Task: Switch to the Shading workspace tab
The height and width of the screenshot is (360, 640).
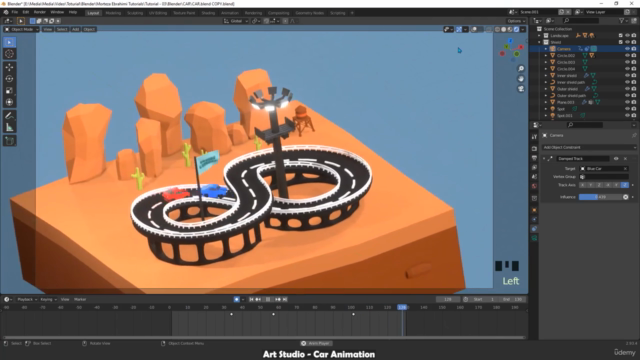Action: (208, 13)
